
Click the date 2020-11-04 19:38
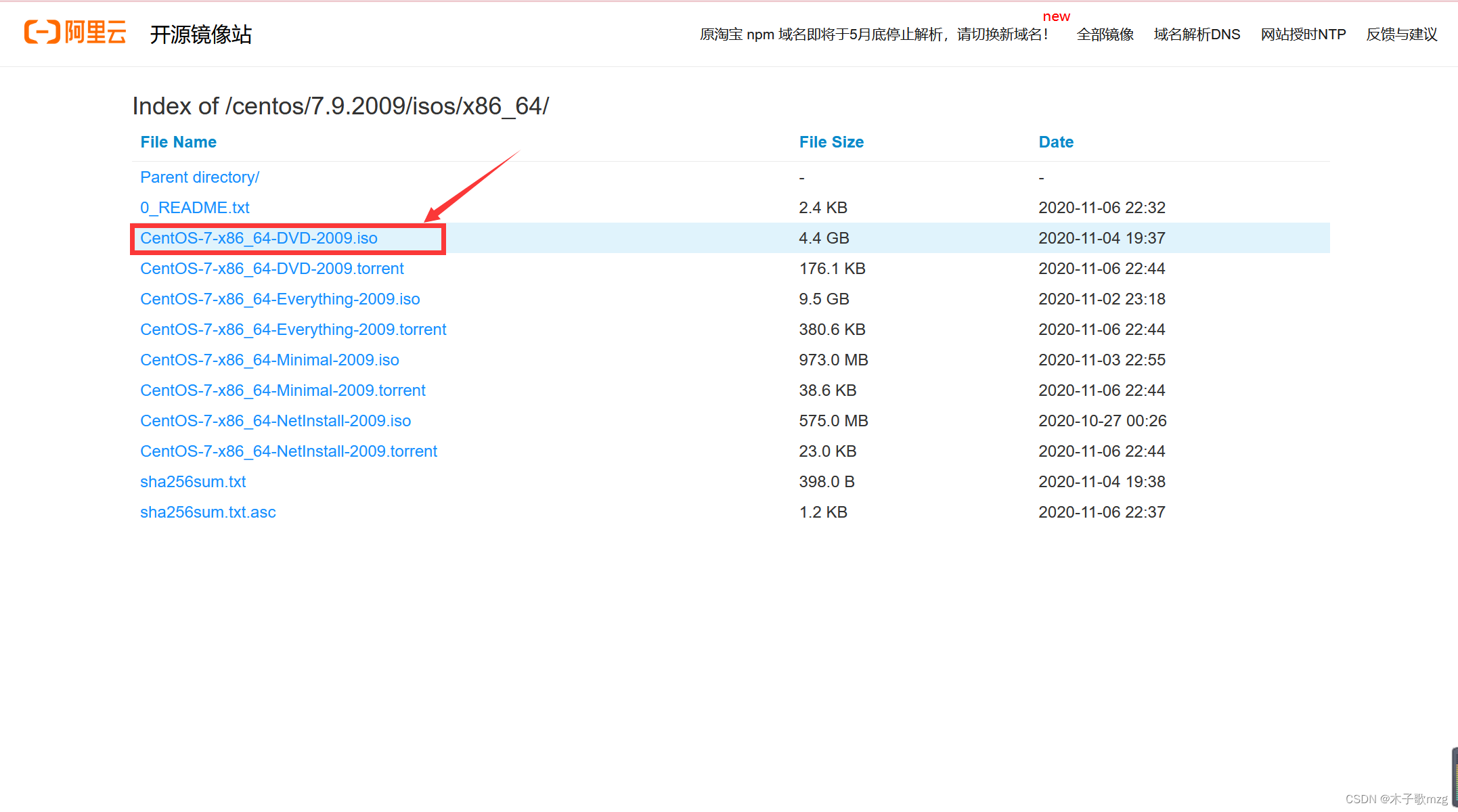point(1102,482)
